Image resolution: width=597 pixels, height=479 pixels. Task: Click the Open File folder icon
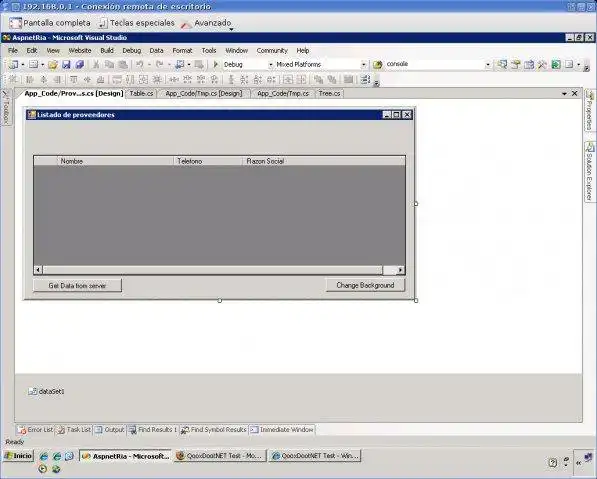click(x=53, y=65)
